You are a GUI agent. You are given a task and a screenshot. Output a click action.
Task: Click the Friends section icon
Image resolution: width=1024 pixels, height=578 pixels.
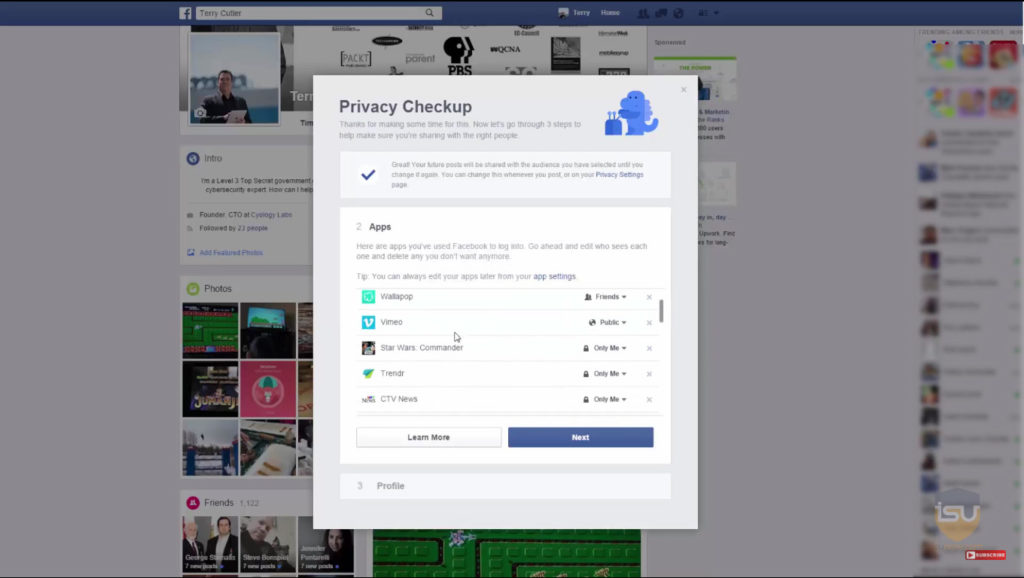click(193, 503)
